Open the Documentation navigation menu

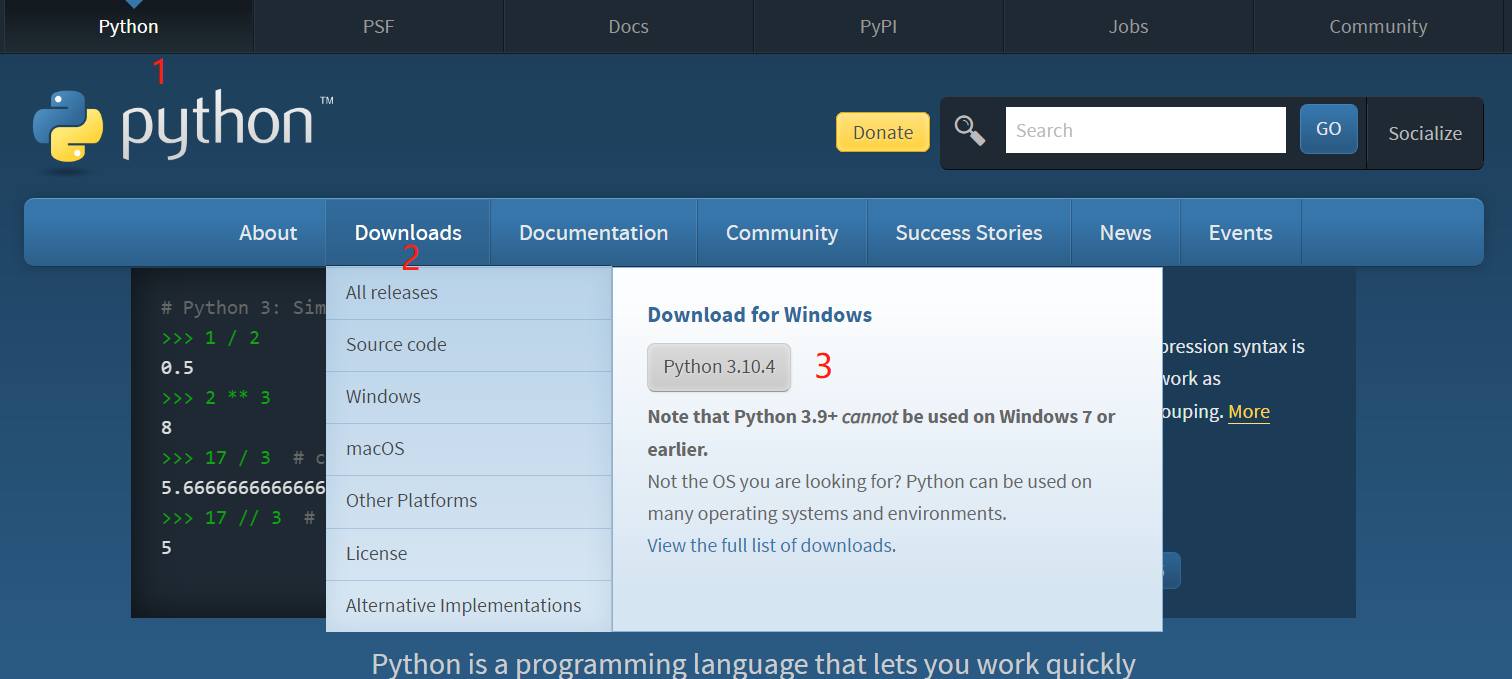pyautogui.click(x=593, y=233)
